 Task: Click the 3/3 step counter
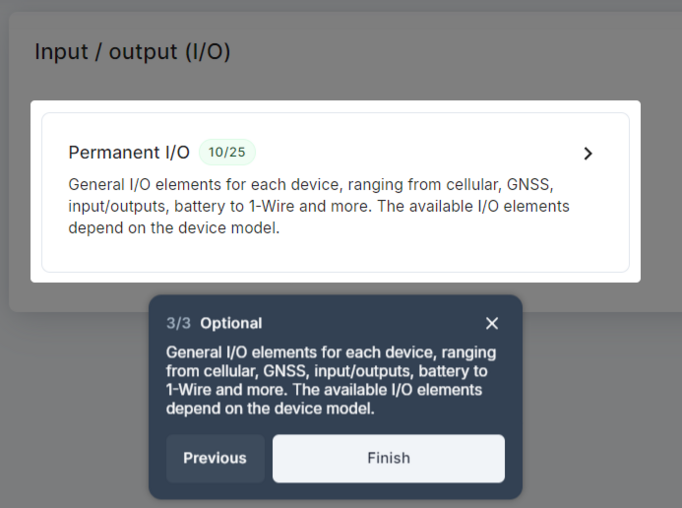[178, 323]
